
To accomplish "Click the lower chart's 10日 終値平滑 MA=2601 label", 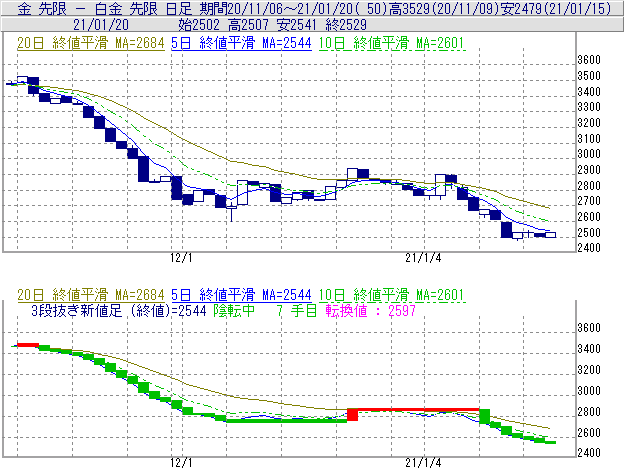I will [x=392, y=295].
